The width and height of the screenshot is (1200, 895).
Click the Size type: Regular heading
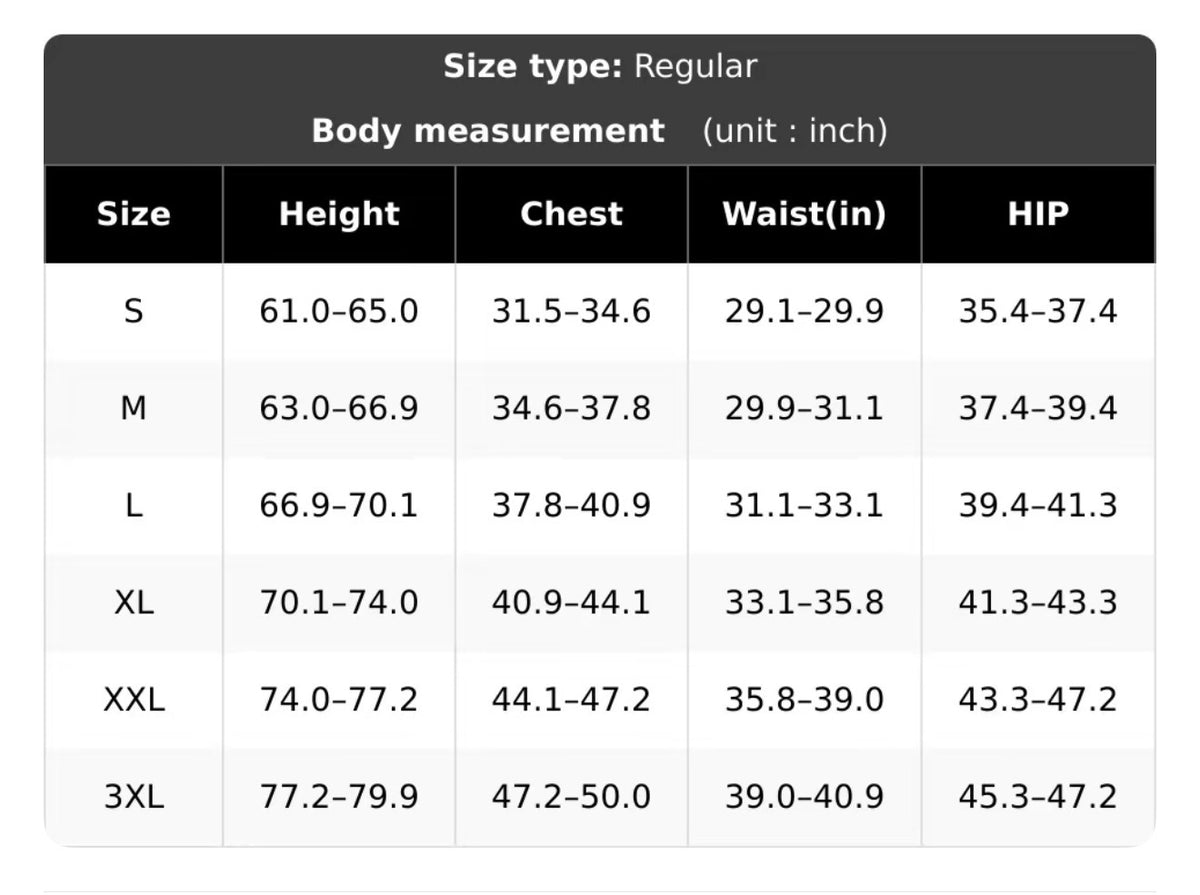tap(600, 67)
